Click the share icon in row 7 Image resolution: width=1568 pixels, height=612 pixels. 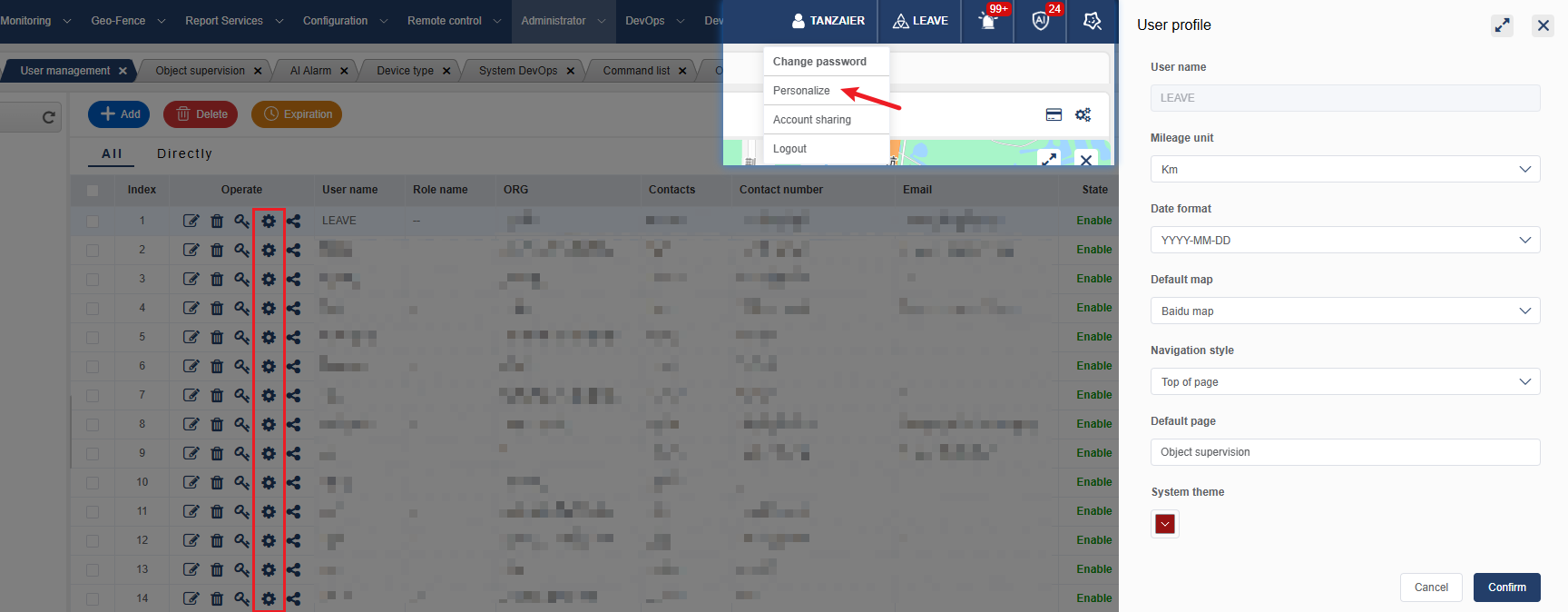(x=294, y=395)
